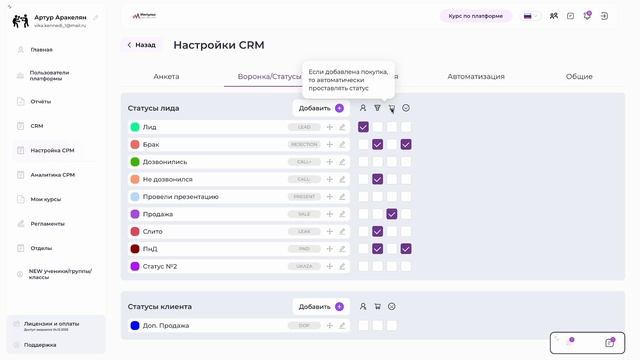640x360 pixels.
Task: Click Добавить in Статусы клиента section
Action: coord(321,307)
